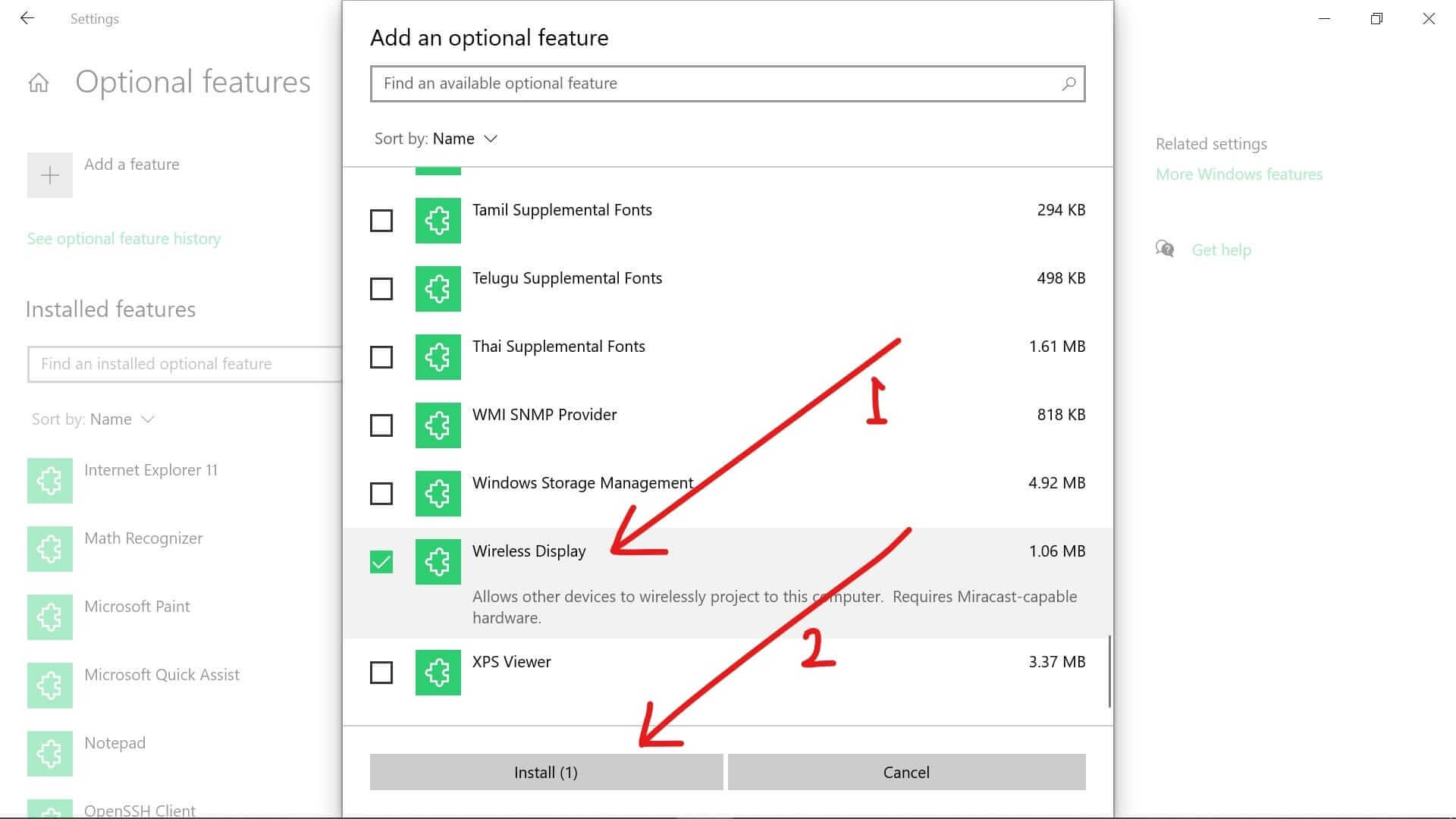Click the Install (1) button
This screenshot has width=1456, height=819.
[546, 772]
